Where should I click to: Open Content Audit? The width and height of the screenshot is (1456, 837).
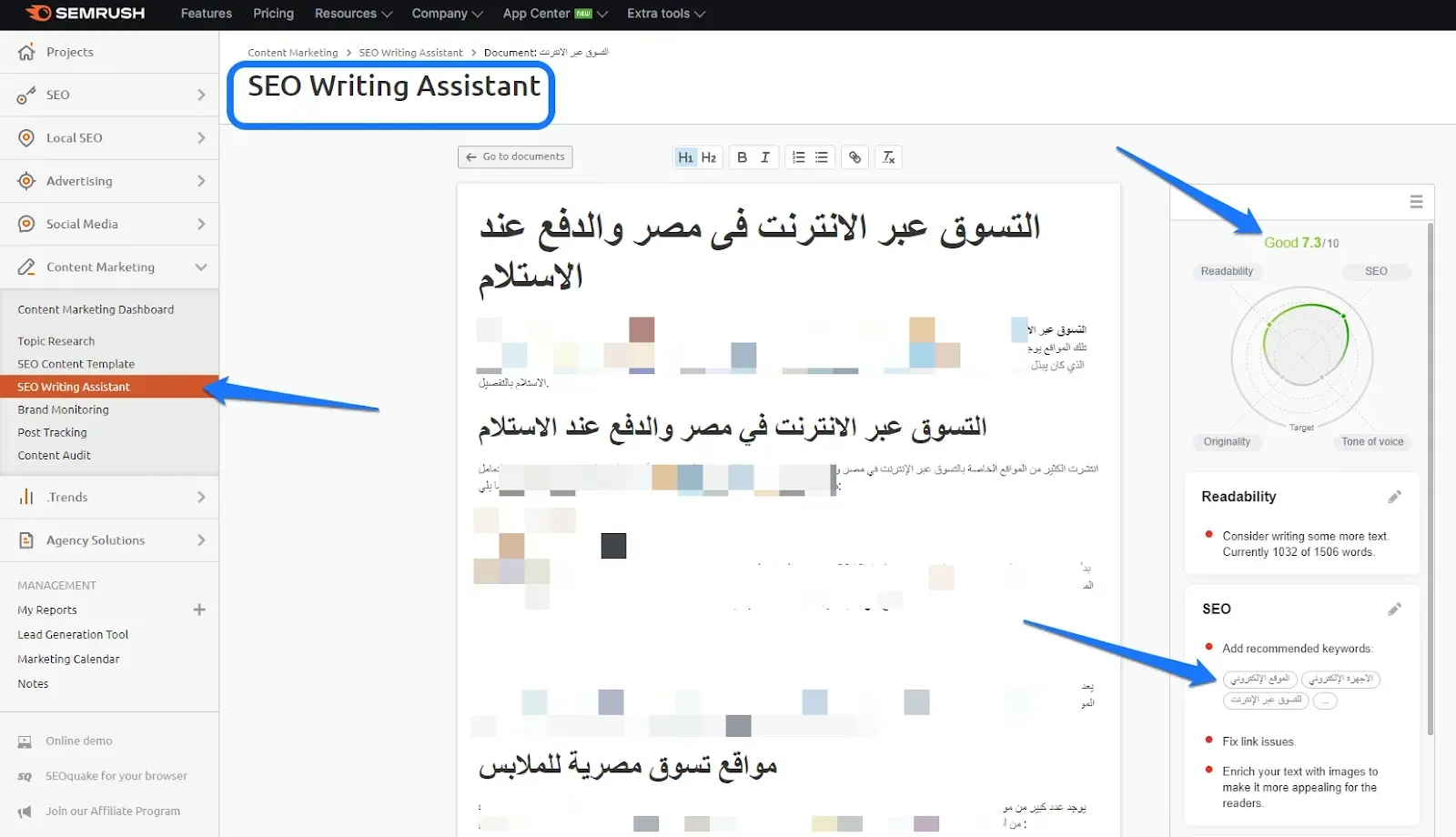pos(55,455)
